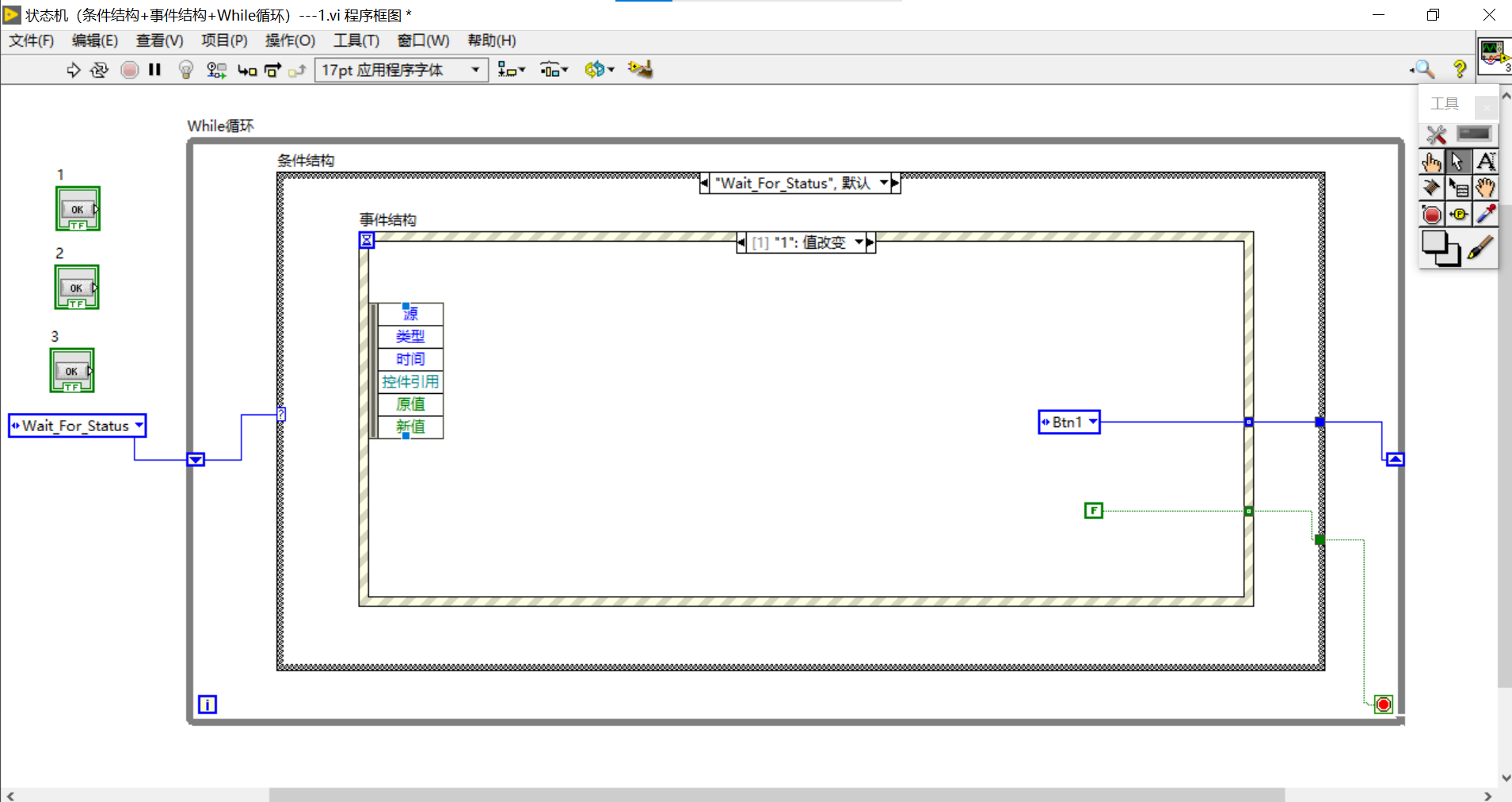The image size is (1512, 802).
Task: Go to previous case in case selector
Action: coord(704,183)
